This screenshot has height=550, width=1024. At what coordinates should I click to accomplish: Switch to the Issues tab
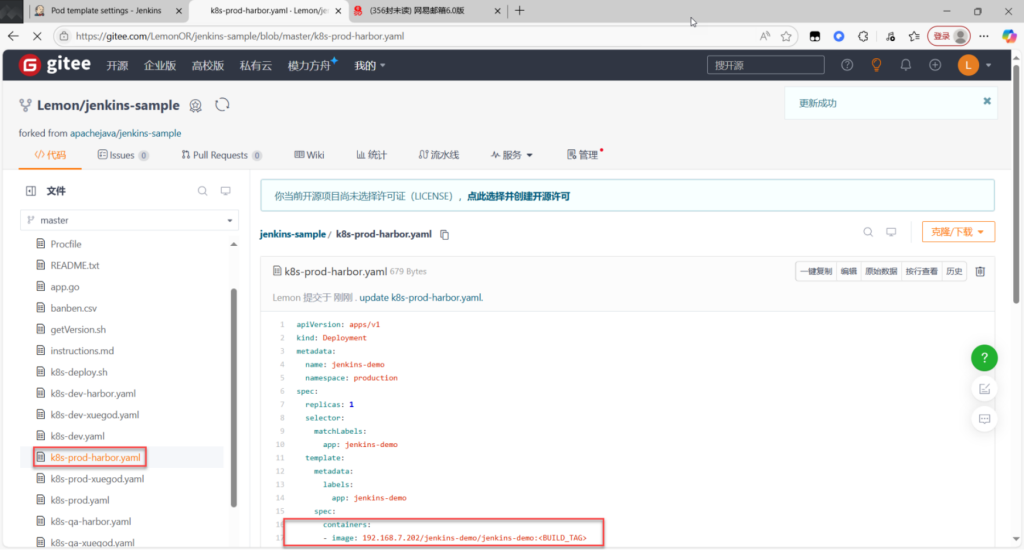point(122,155)
